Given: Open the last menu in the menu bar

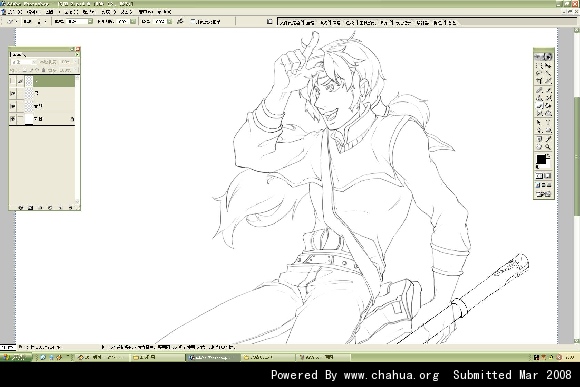Looking at the screenshot, I should pos(163,12).
